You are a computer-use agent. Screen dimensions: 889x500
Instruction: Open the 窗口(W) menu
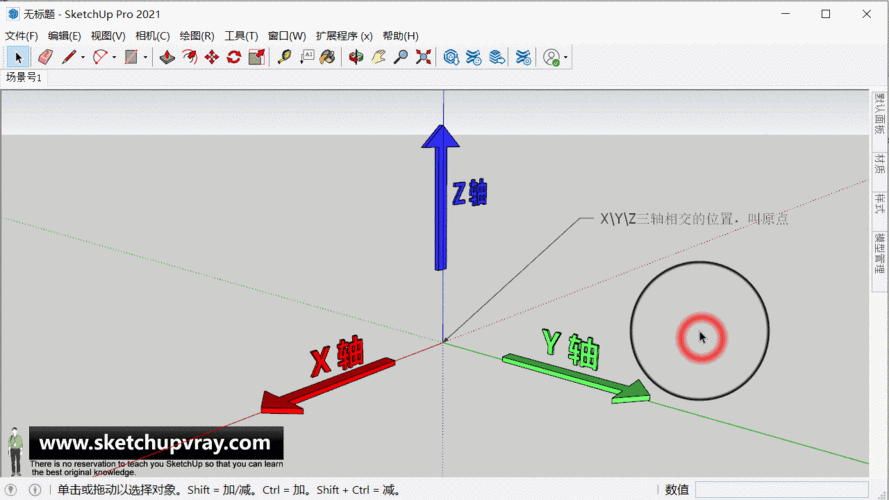click(x=287, y=36)
